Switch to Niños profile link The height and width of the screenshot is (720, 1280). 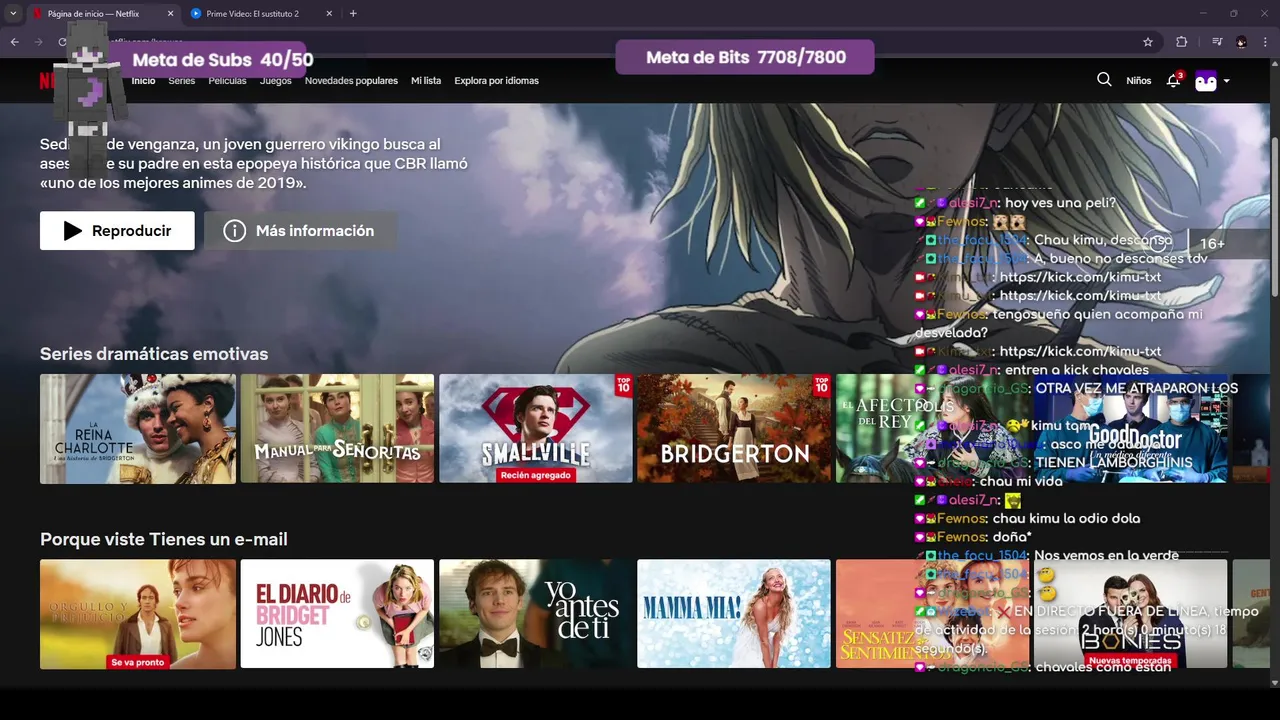[1139, 81]
